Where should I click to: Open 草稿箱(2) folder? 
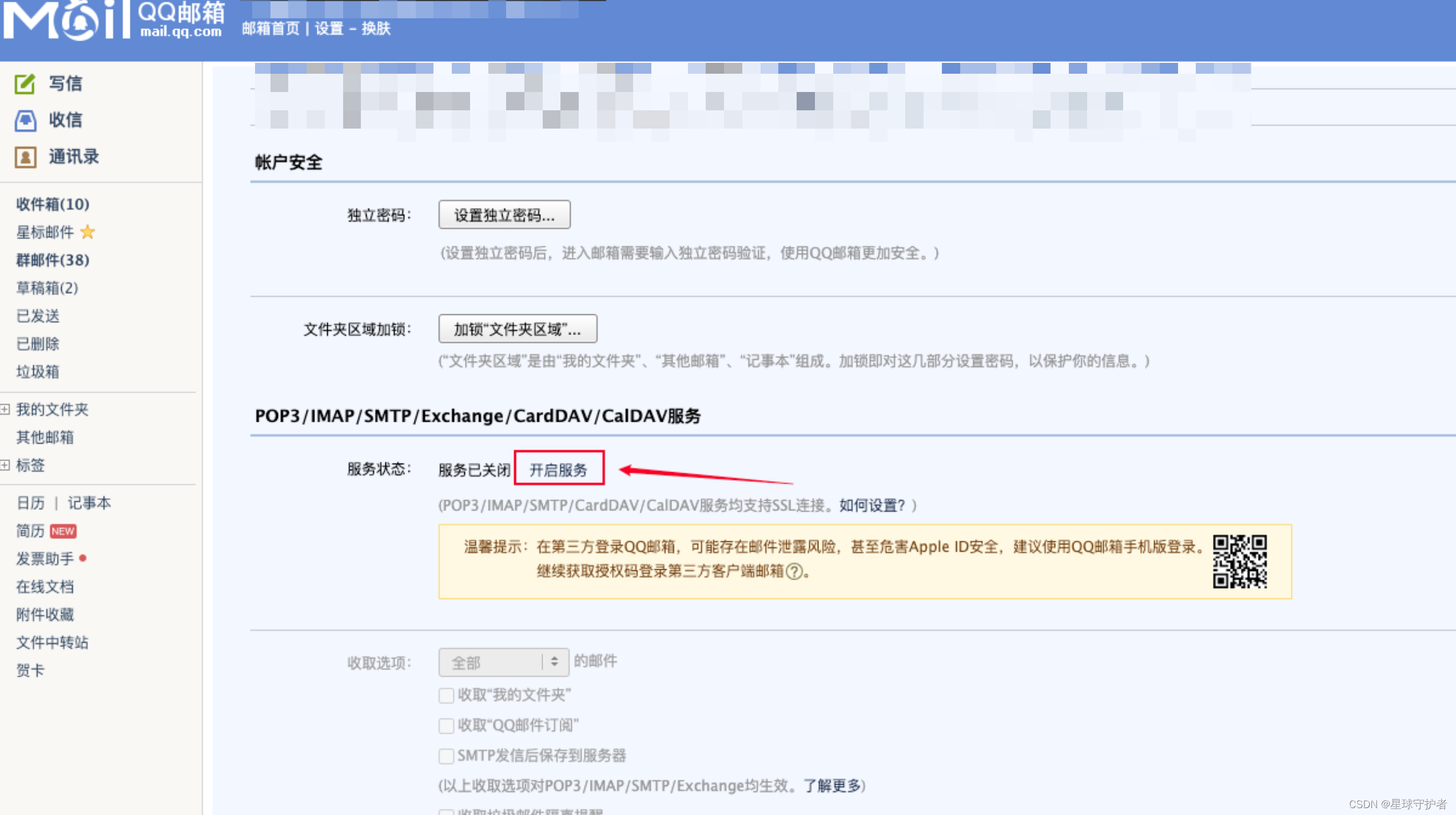point(47,288)
